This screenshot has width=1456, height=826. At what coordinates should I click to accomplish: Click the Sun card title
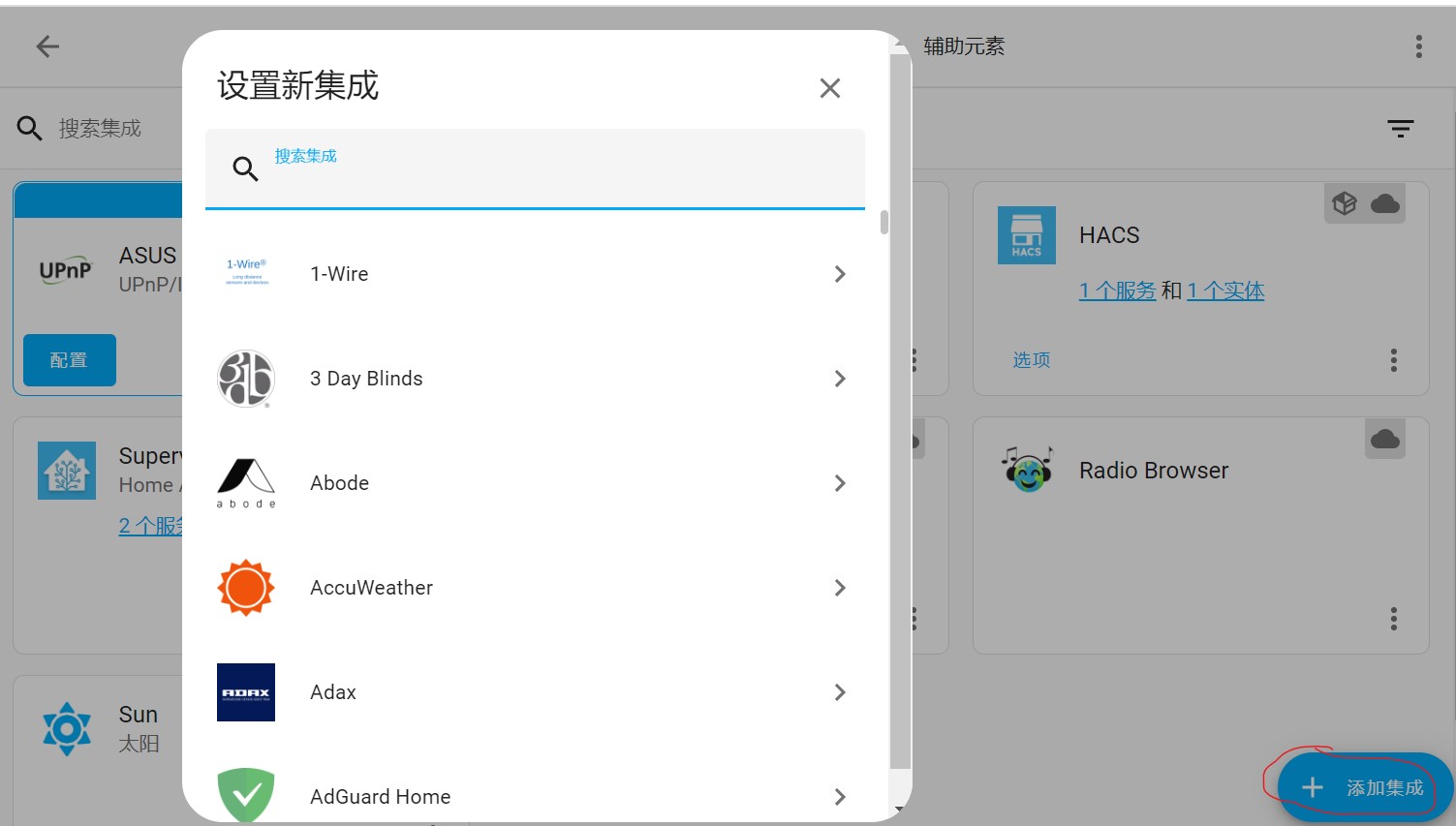click(x=139, y=715)
